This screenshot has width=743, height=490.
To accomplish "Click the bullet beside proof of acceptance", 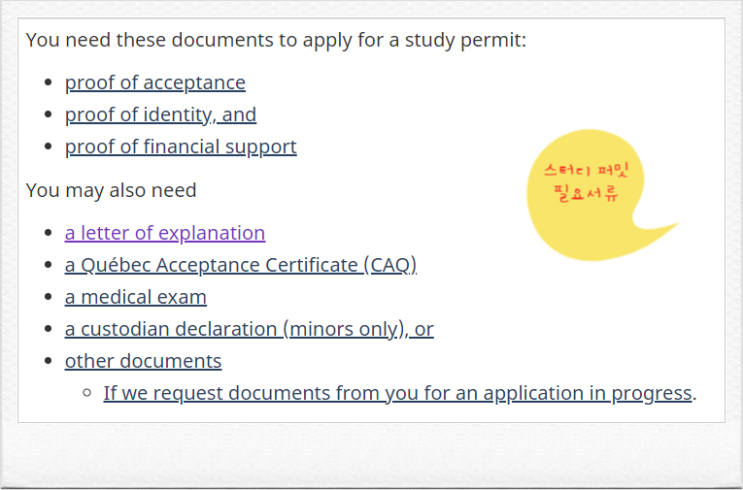I will tap(47, 83).
